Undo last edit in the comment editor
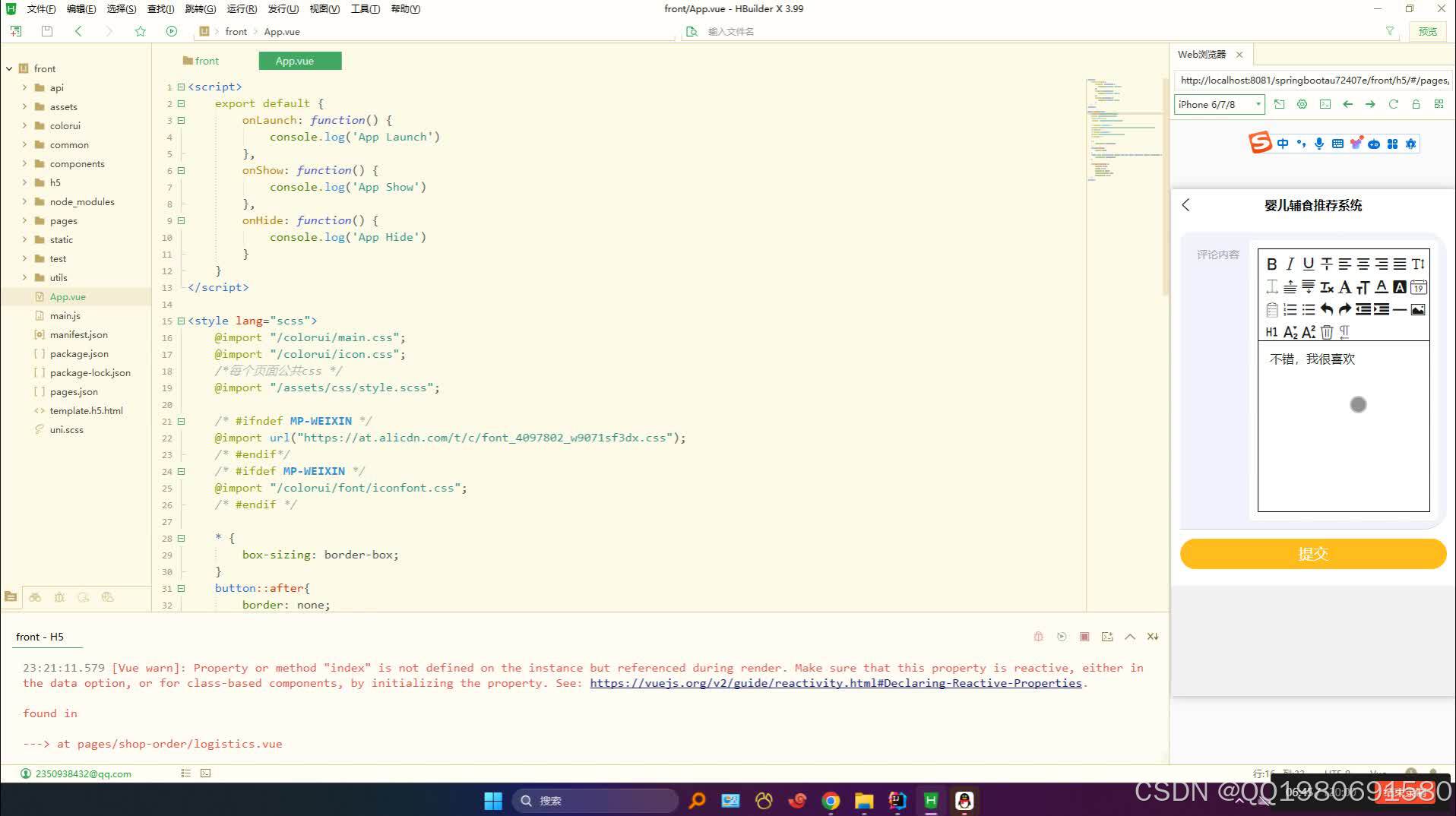Image resolution: width=1456 pixels, height=816 pixels. [1326, 309]
